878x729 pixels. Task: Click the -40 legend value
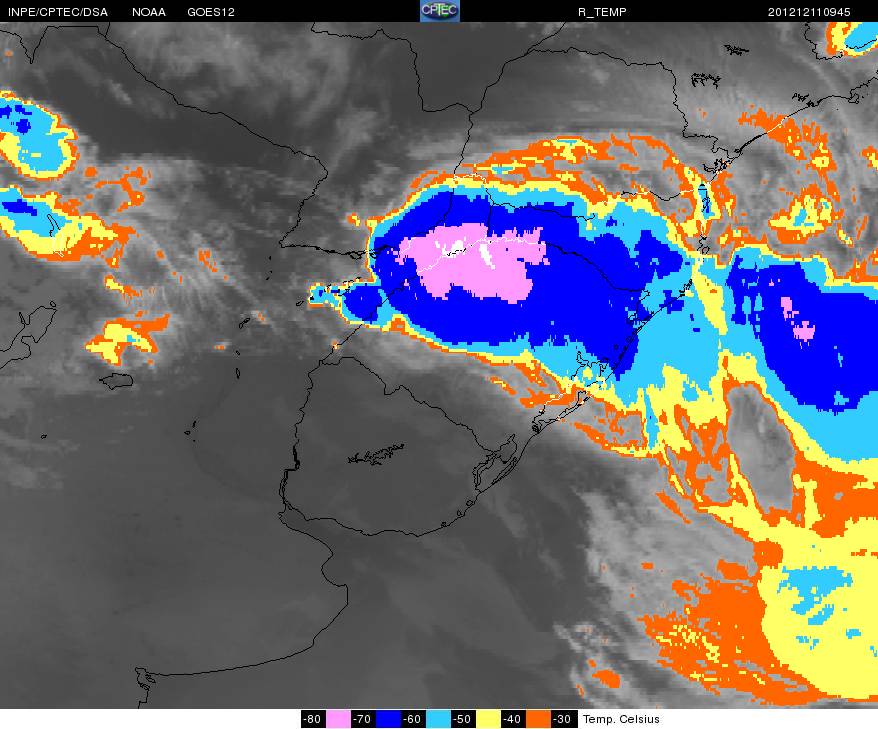coord(513,719)
